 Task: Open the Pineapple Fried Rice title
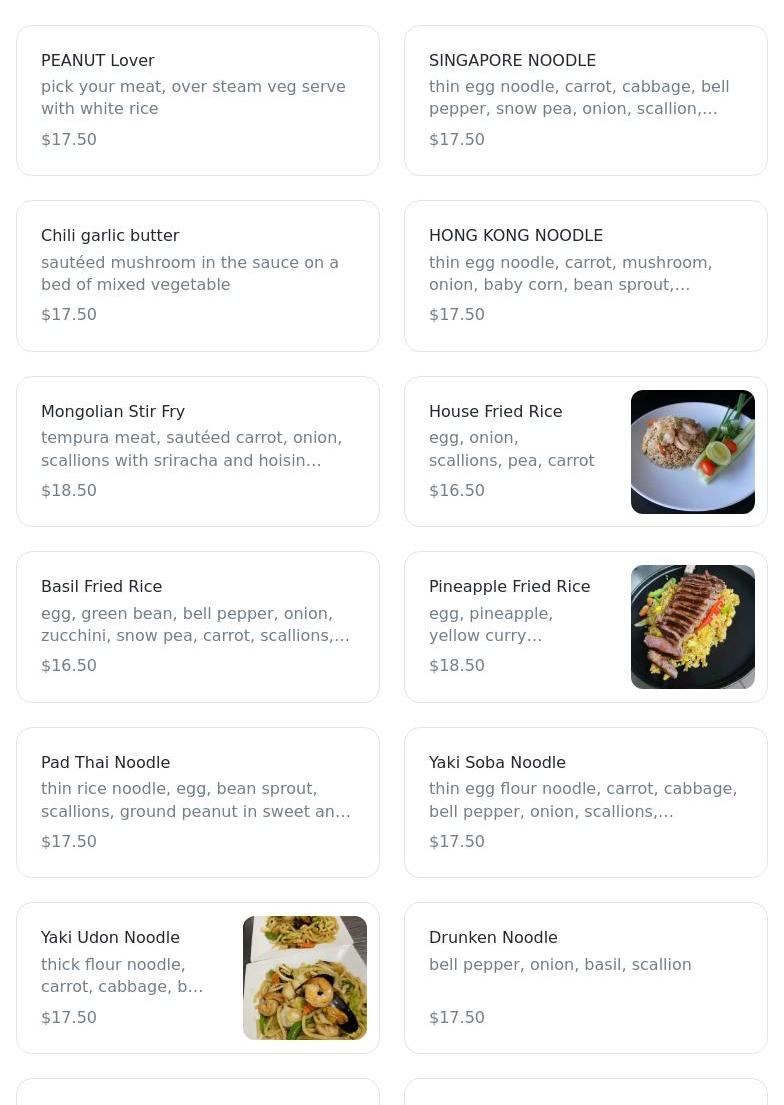(509, 586)
